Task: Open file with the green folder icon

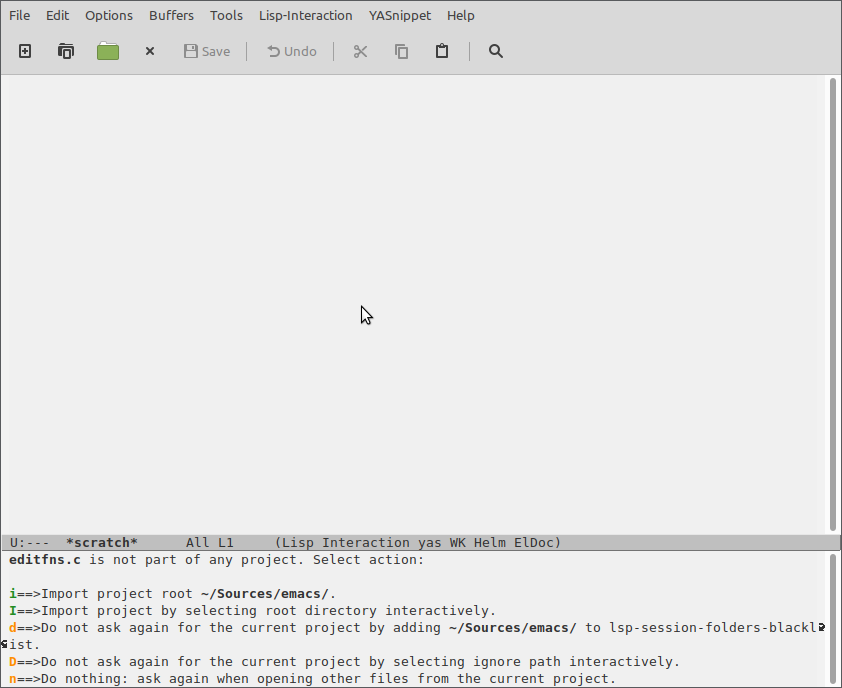Action: pos(108,51)
